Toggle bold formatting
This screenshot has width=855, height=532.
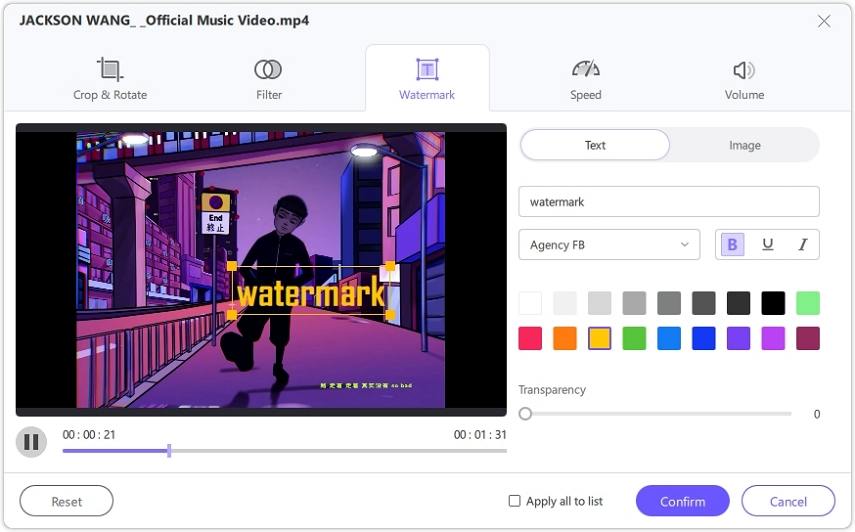pyautogui.click(x=732, y=245)
